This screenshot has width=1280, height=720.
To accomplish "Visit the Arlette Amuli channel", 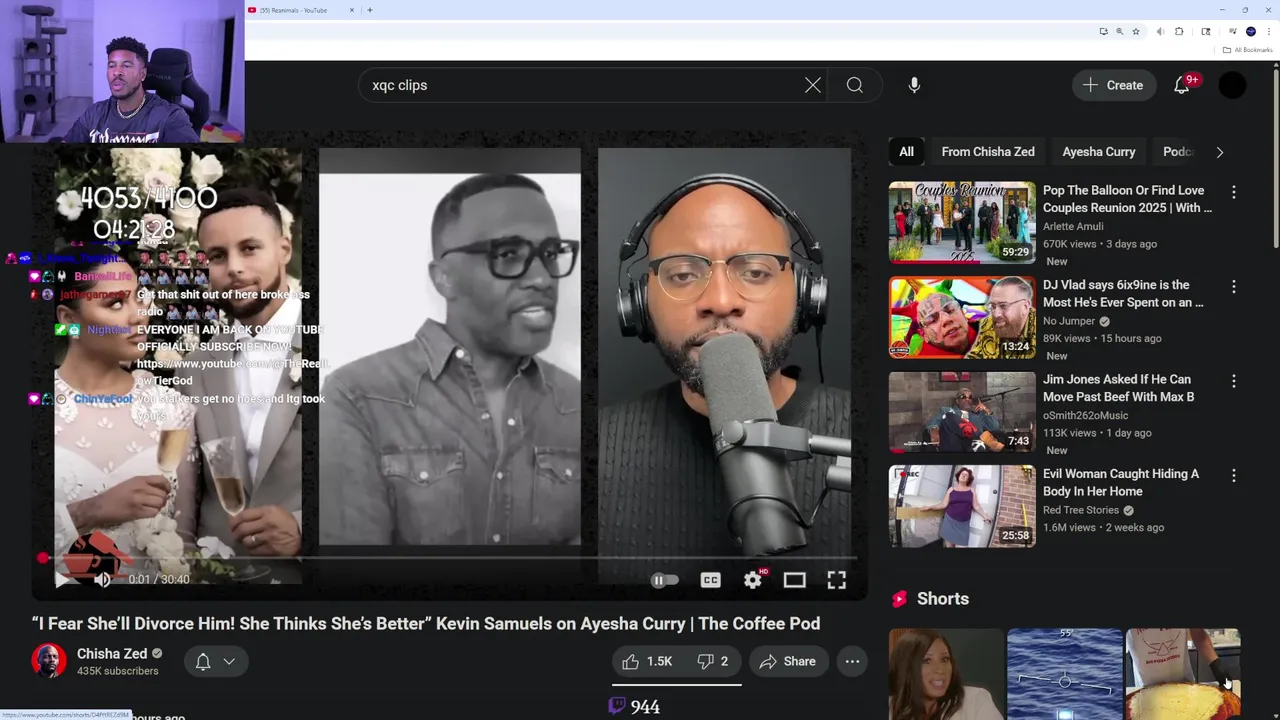I will [x=1073, y=226].
